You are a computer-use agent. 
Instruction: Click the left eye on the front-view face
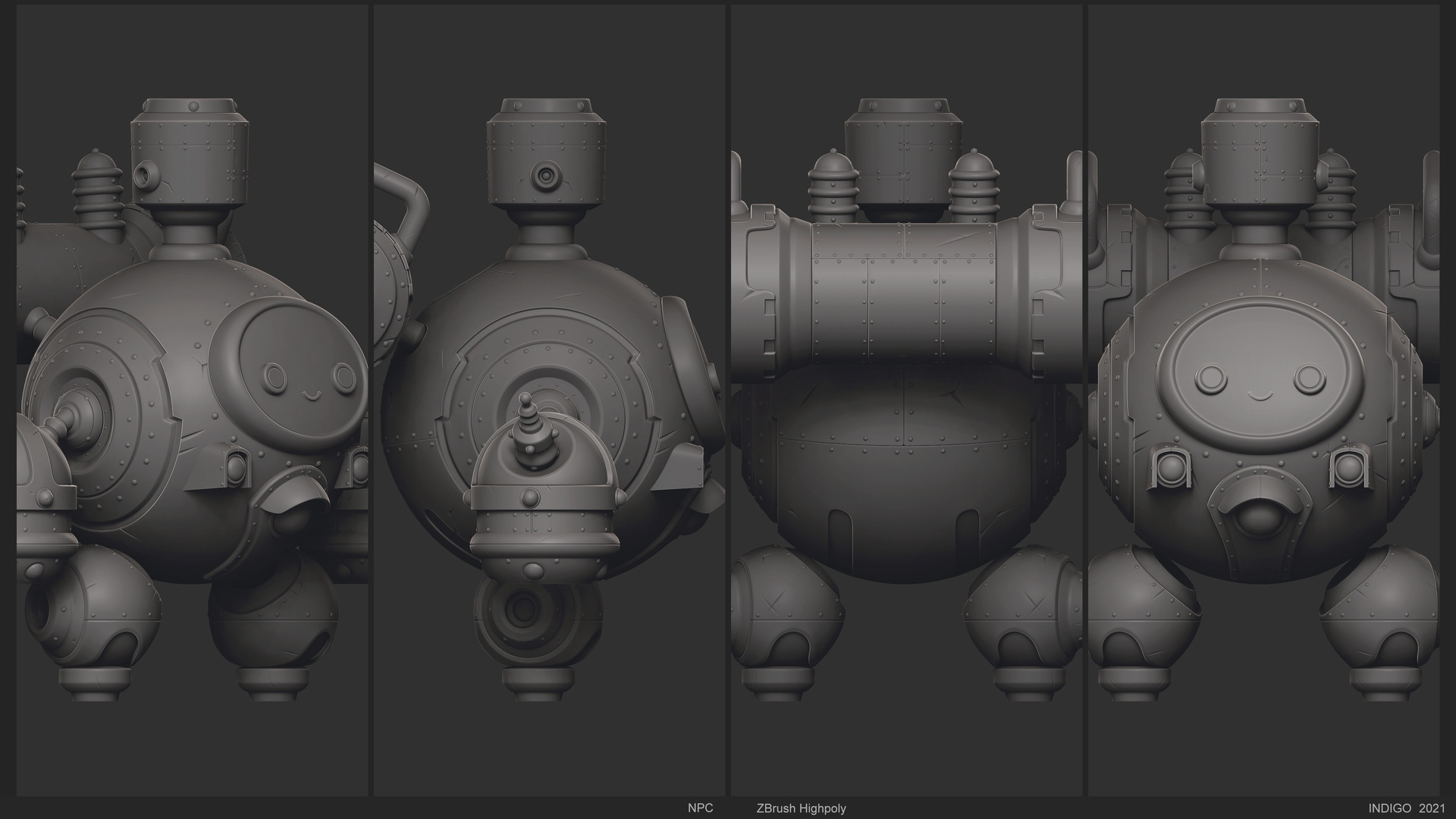click(1210, 377)
